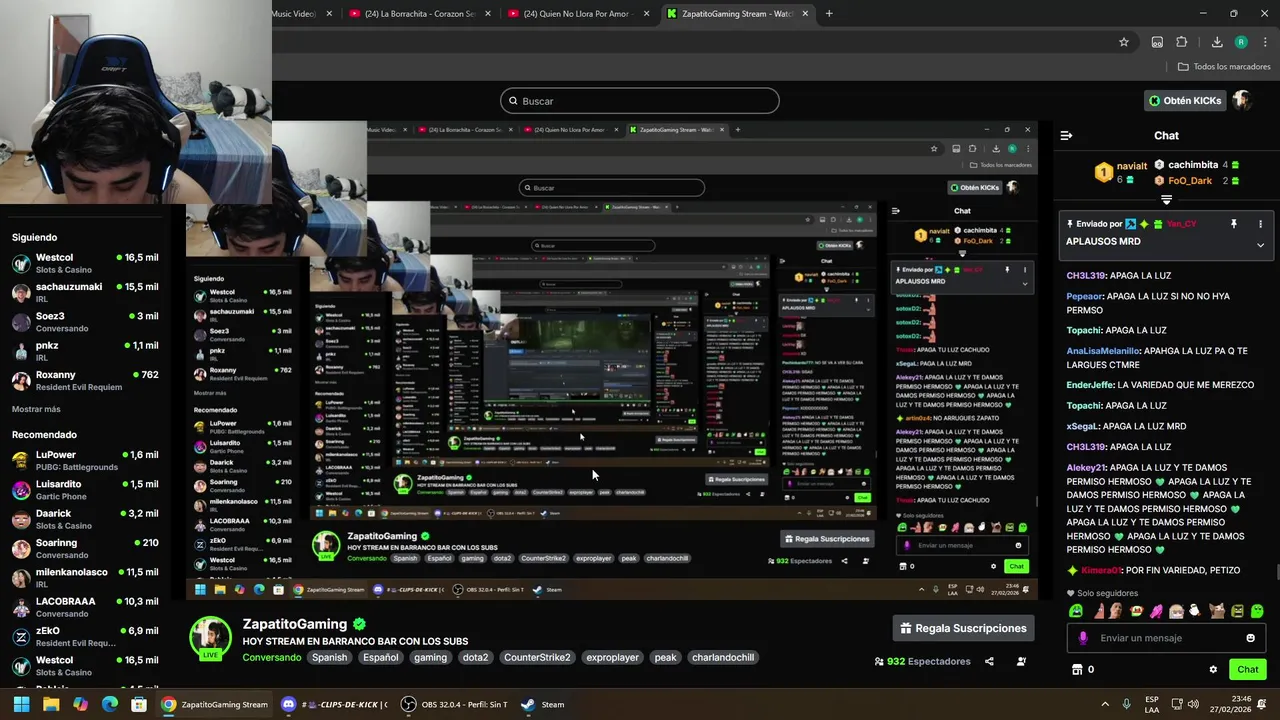Open pnkz channel in sidebar
1280x720 pixels.
(x=85, y=351)
